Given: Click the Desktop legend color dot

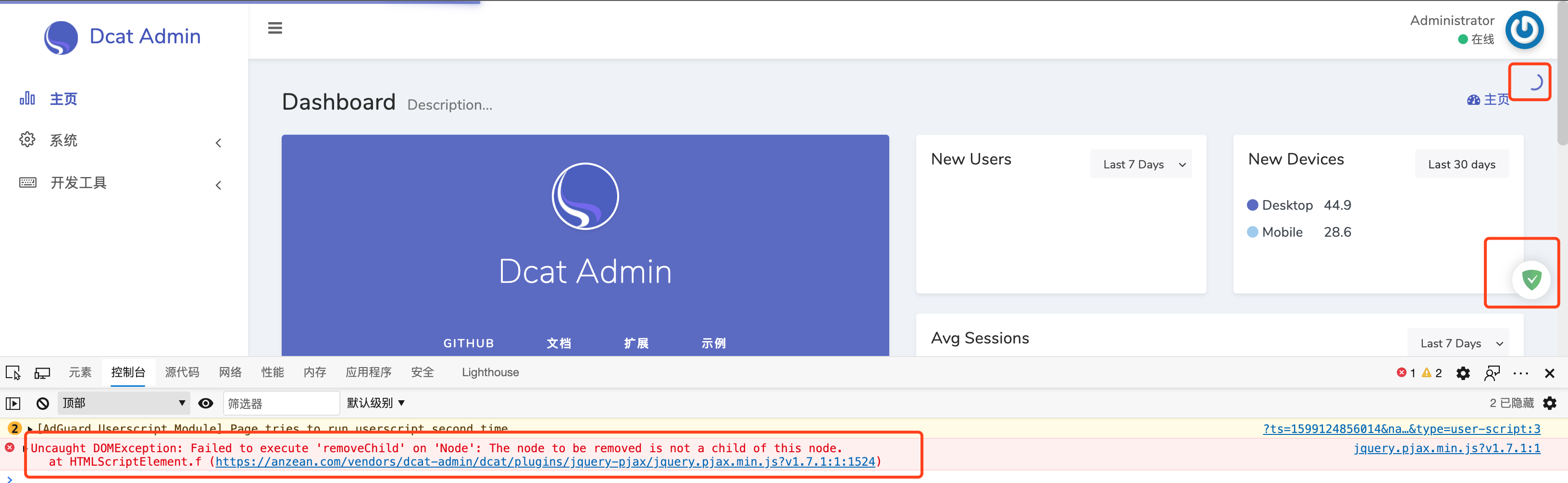Looking at the screenshot, I should [1253, 204].
